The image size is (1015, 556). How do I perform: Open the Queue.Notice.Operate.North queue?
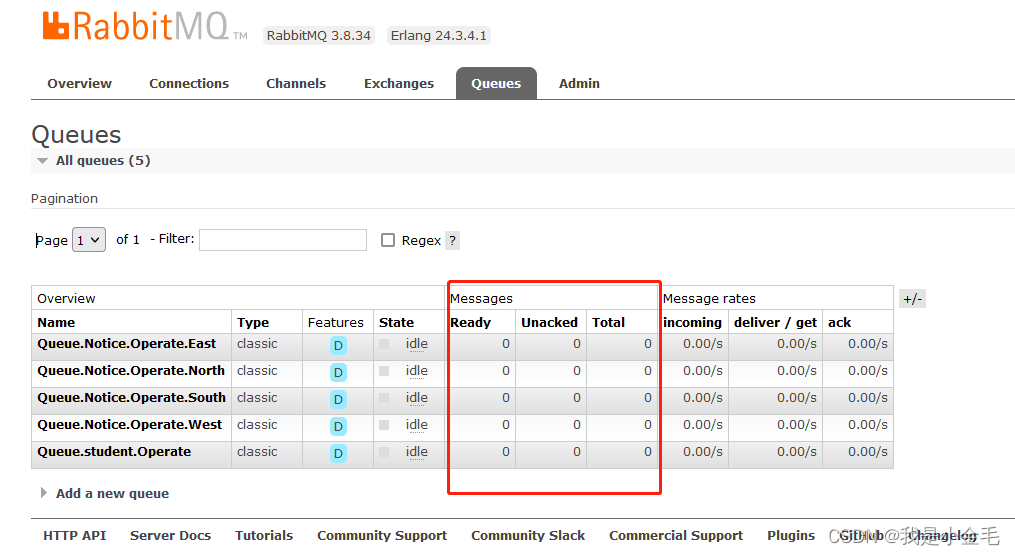[x=131, y=371]
